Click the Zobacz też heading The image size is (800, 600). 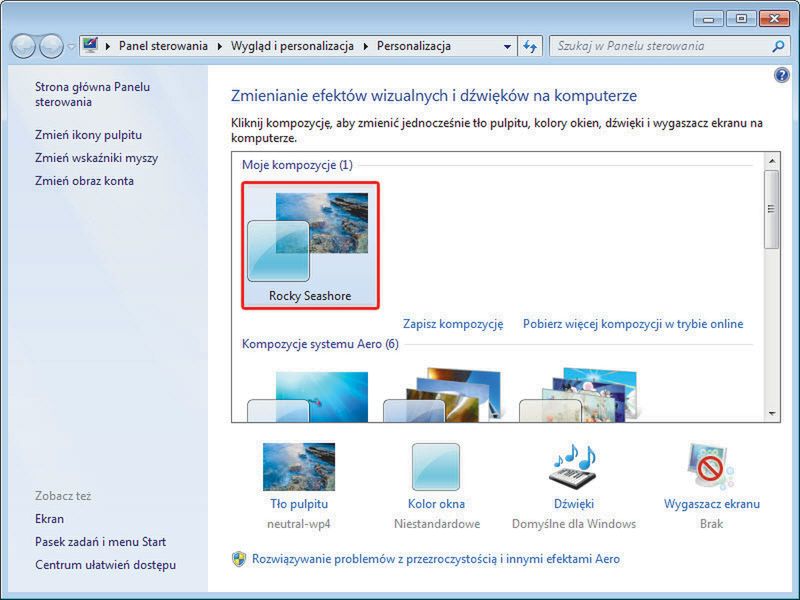63,496
